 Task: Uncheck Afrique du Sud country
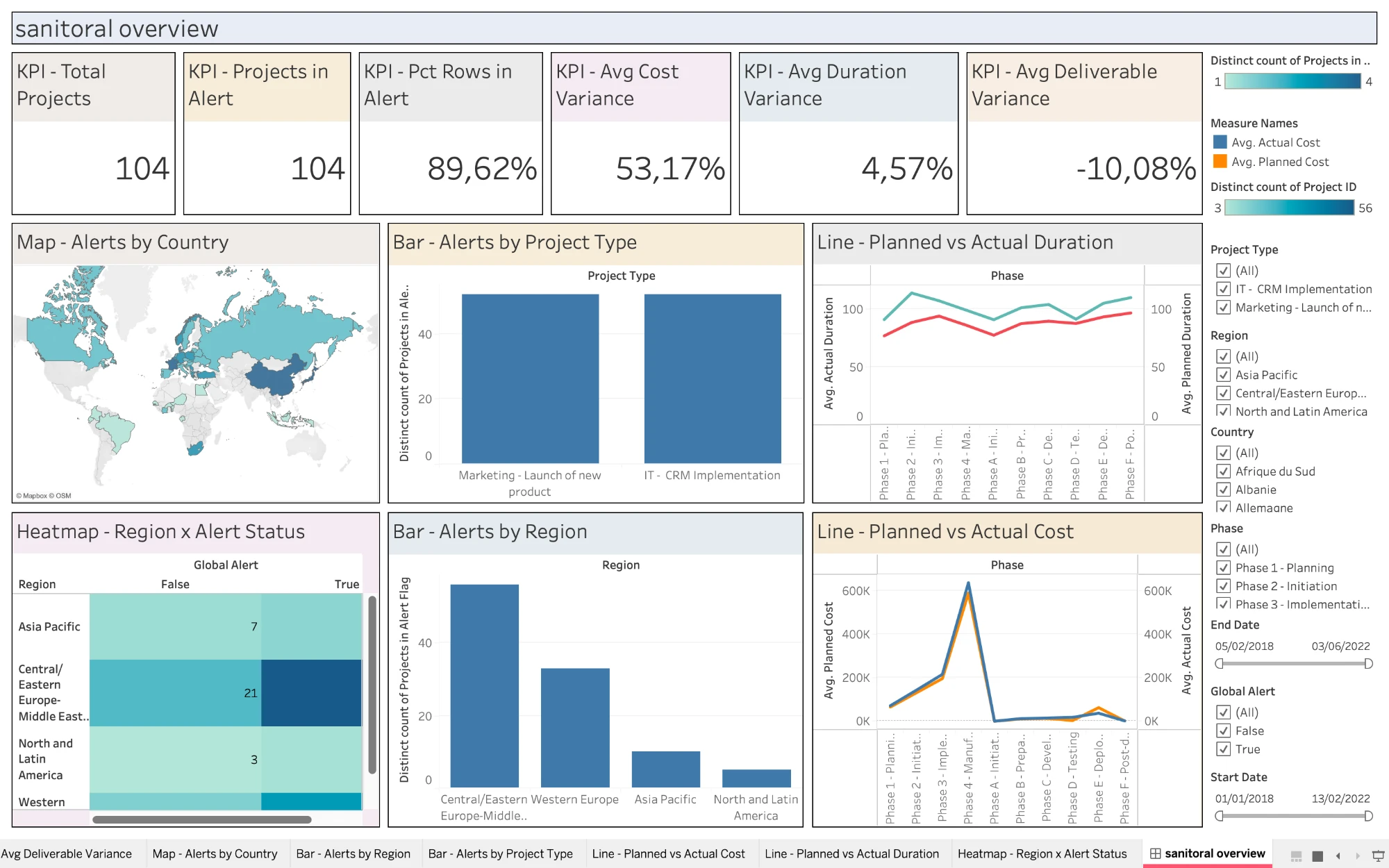tap(1224, 471)
